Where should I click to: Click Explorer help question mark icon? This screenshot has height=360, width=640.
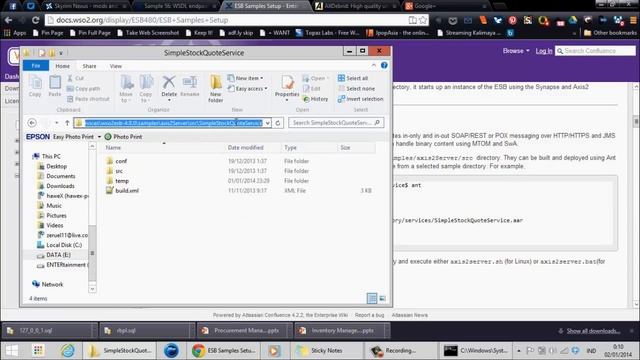tap(384, 65)
